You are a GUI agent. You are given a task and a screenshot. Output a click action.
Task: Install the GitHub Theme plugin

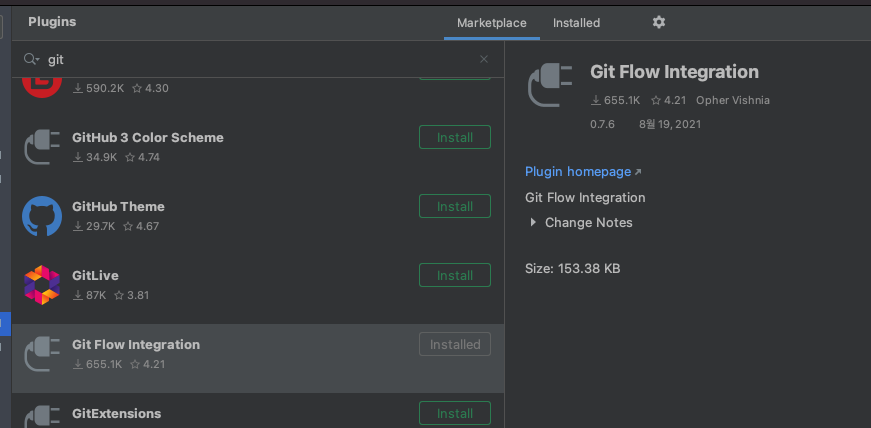(455, 206)
